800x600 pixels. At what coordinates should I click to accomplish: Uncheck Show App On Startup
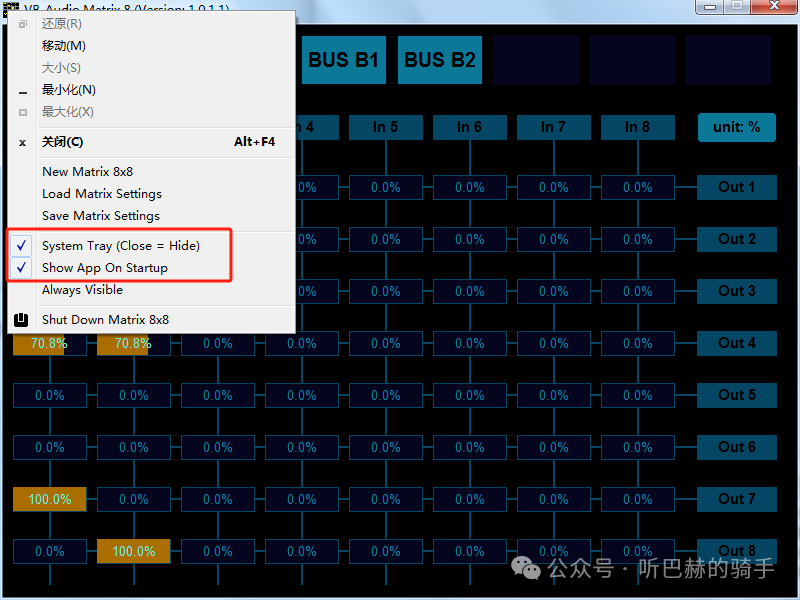(x=104, y=268)
